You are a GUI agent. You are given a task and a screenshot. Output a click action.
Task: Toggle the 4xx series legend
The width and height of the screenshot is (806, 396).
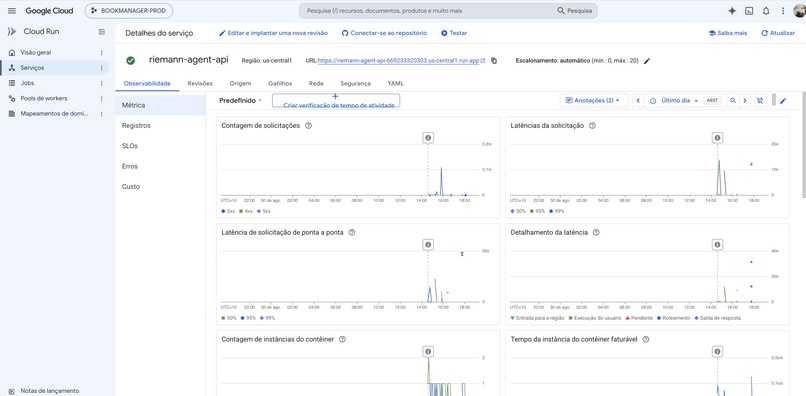(247, 211)
